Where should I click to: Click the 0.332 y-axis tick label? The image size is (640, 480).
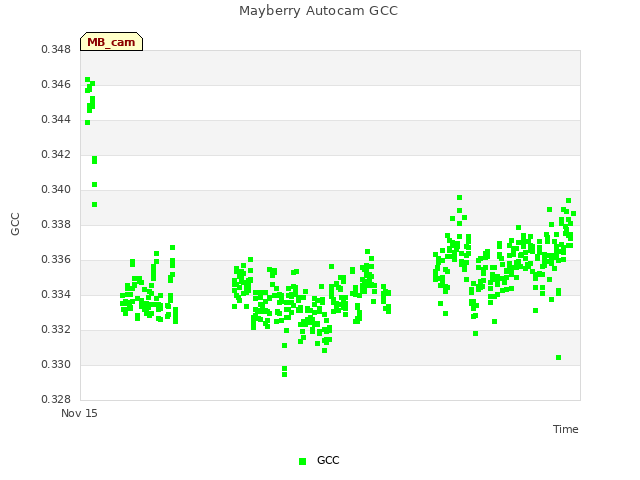[56, 329]
